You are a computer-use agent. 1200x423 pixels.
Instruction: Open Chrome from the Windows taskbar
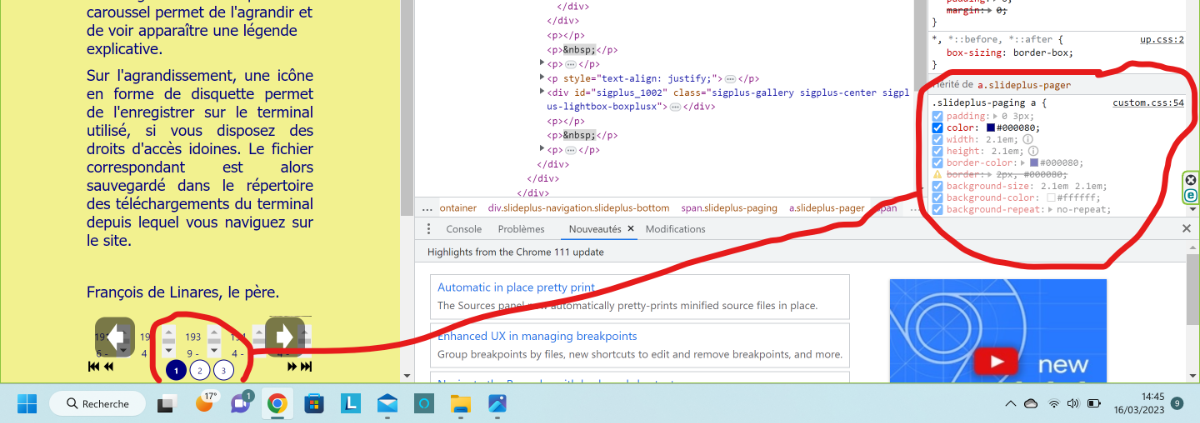(x=277, y=404)
